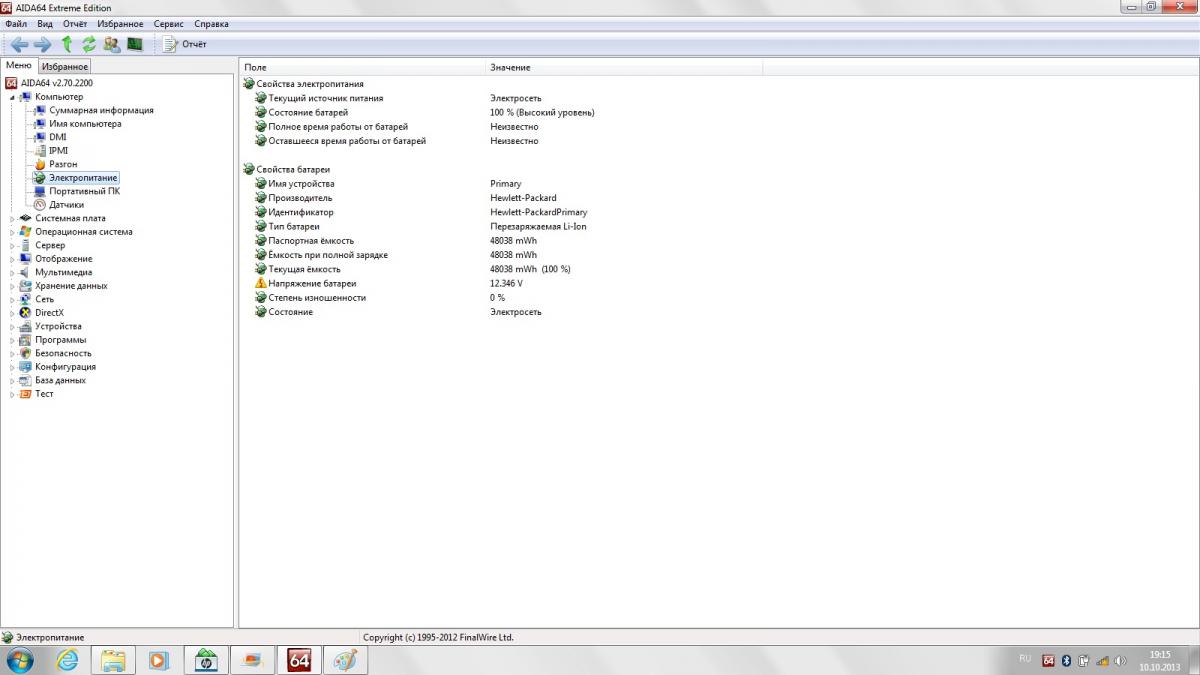Click the Hewlett-PackardPrimary identifier value

[539, 213]
